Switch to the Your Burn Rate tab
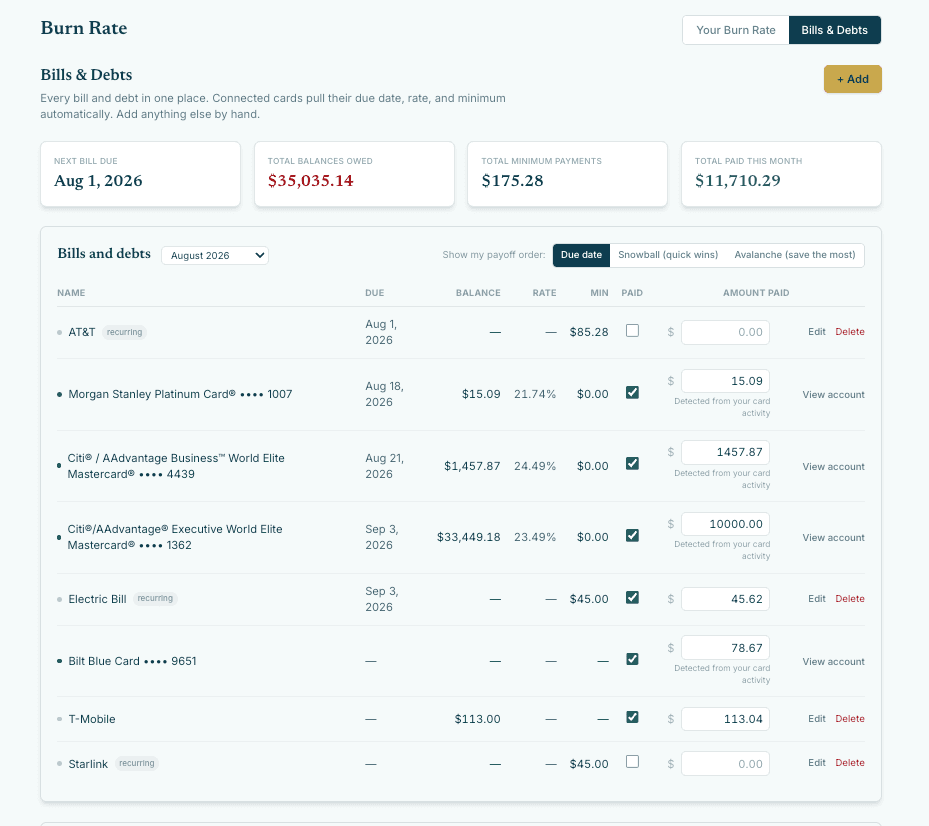 click(x=735, y=30)
